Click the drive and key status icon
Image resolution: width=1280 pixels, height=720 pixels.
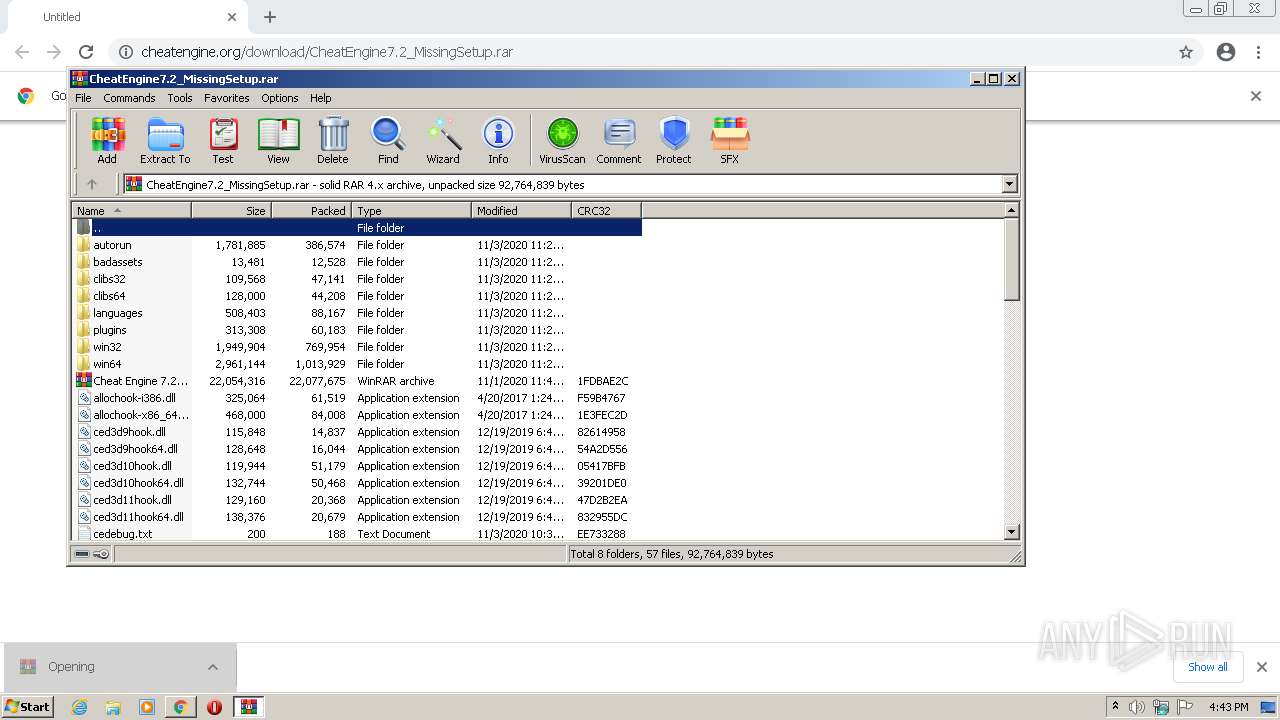point(92,554)
